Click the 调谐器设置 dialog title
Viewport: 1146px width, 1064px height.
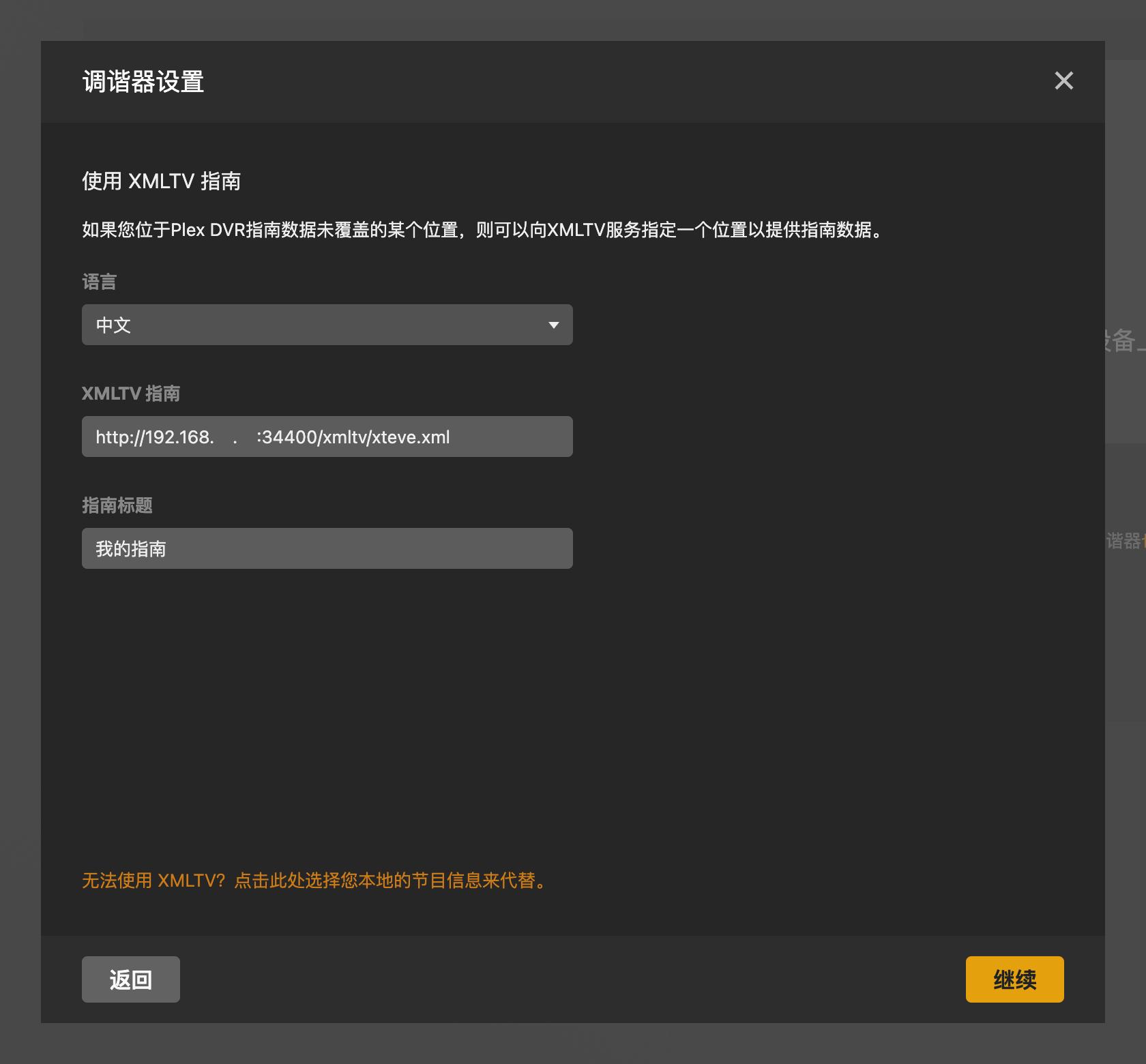(x=143, y=82)
